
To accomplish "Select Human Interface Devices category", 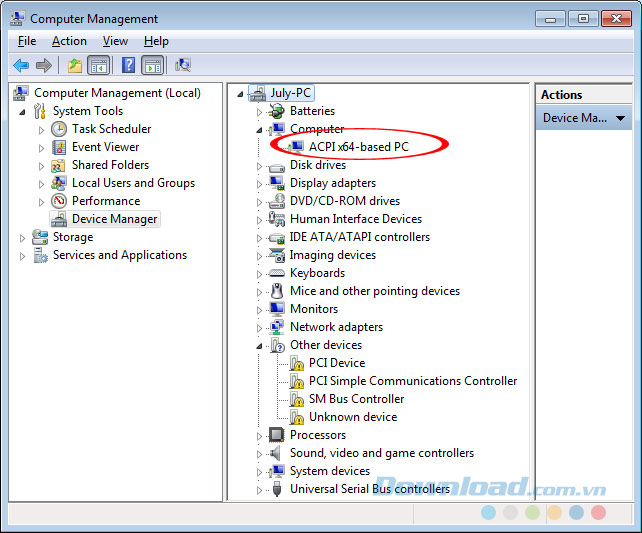I will pos(356,219).
